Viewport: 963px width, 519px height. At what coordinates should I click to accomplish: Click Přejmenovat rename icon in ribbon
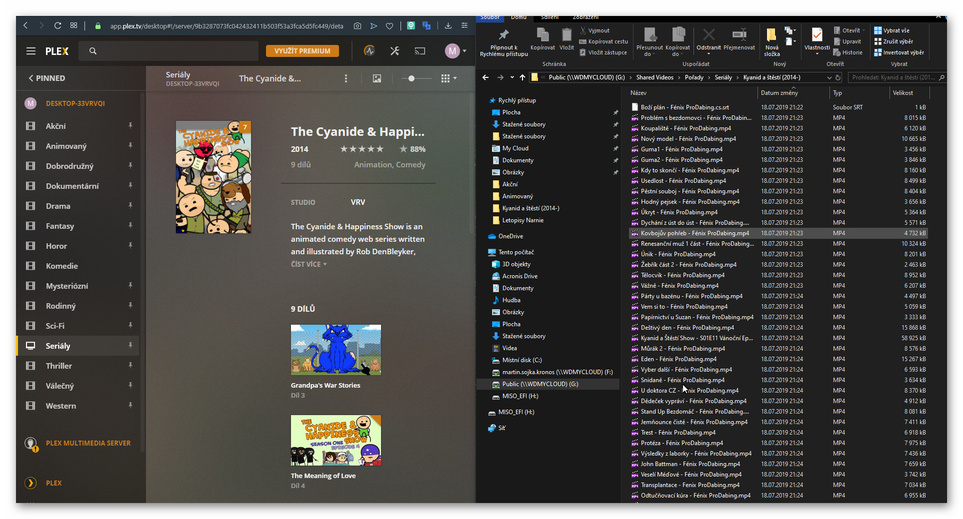tap(739, 39)
